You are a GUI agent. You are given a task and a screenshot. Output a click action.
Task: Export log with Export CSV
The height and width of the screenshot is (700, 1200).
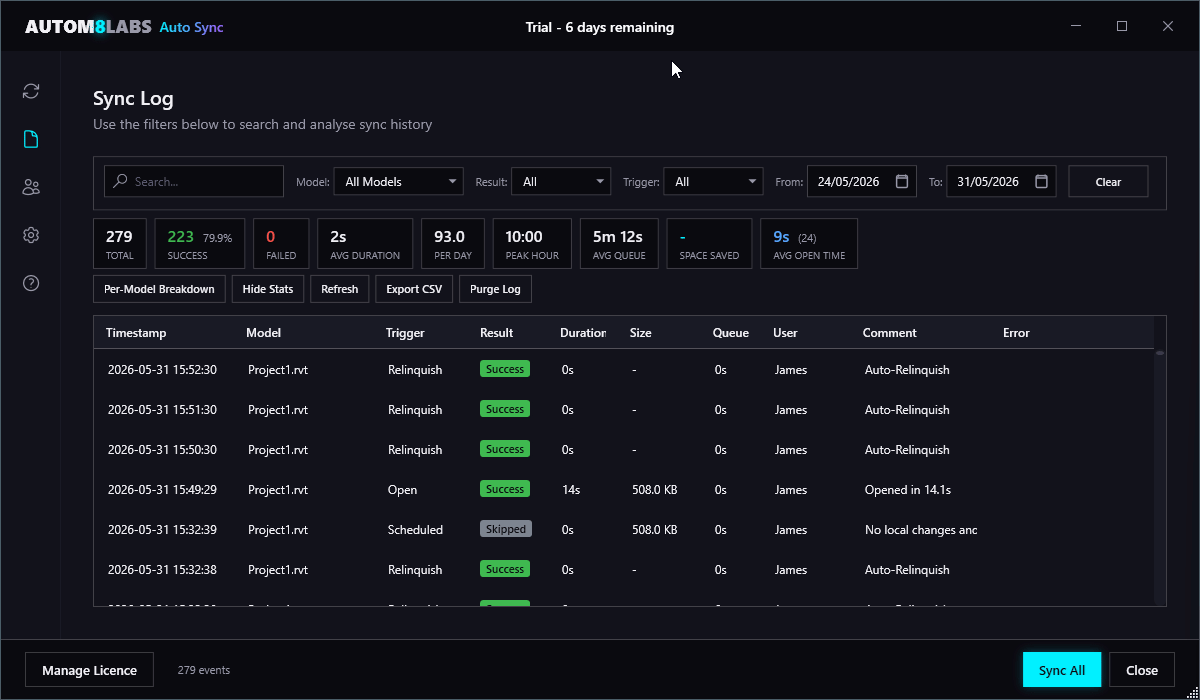[x=414, y=289]
